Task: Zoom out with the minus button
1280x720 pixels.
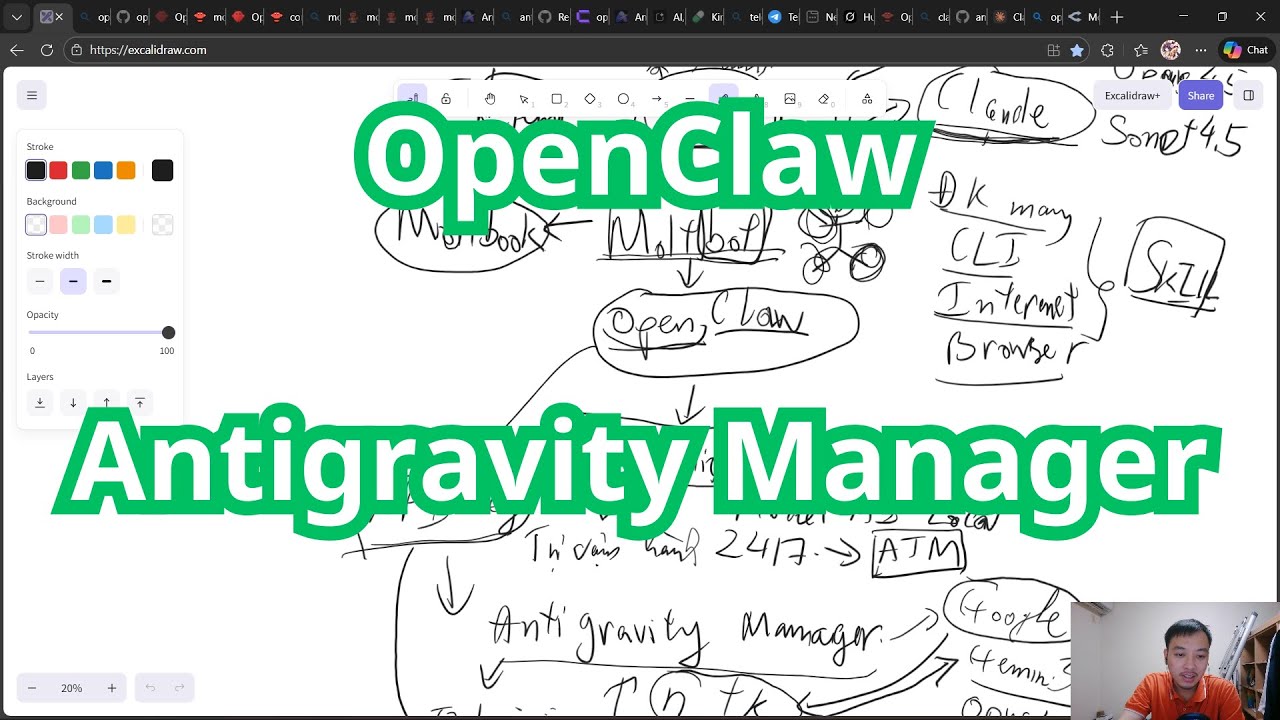Action: [32, 688]
